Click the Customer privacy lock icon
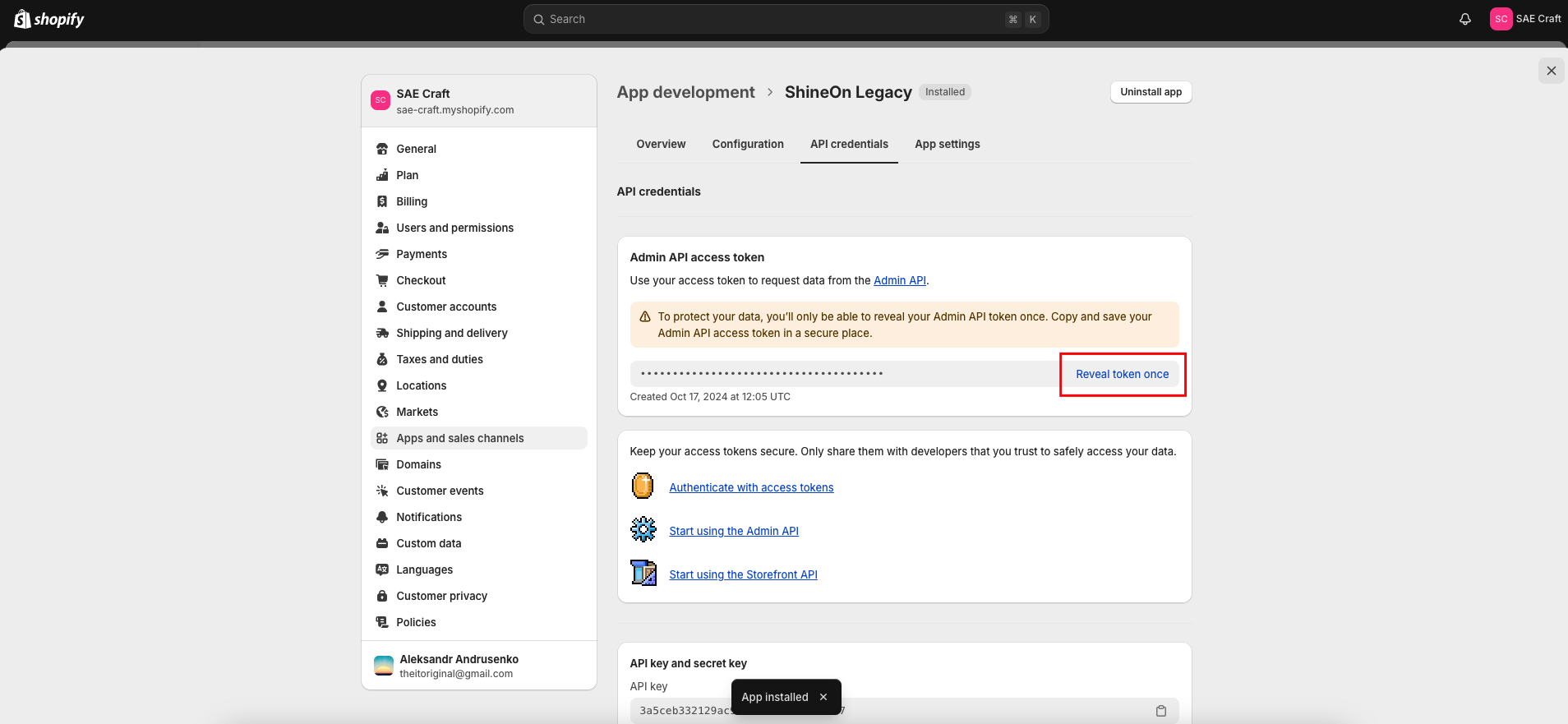The width and height of the screenshot is (1568, 724). coord(382,596)
